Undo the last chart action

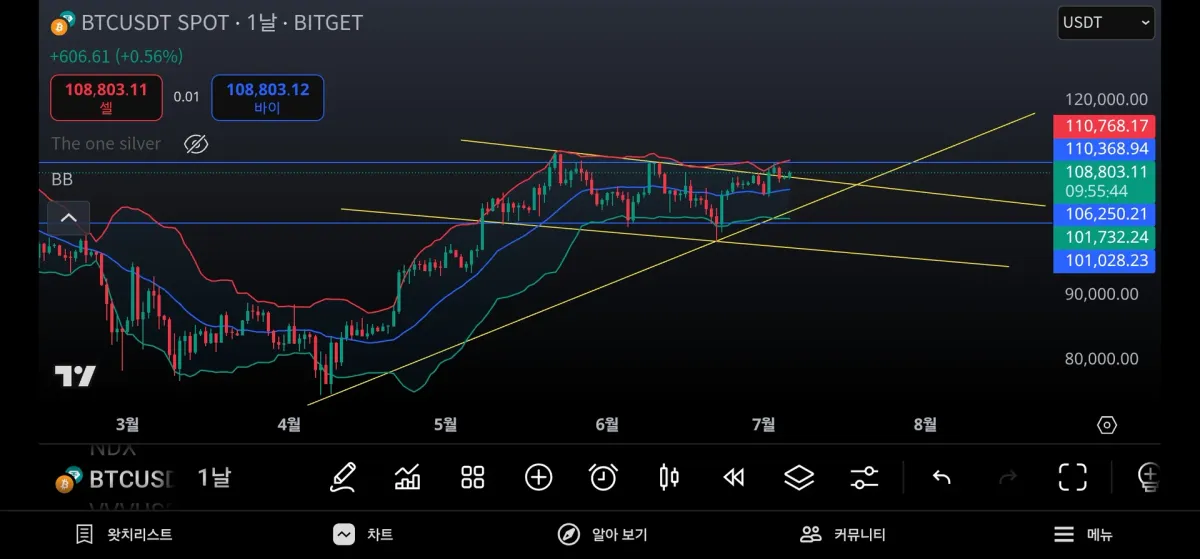click(x=941, y=477)
